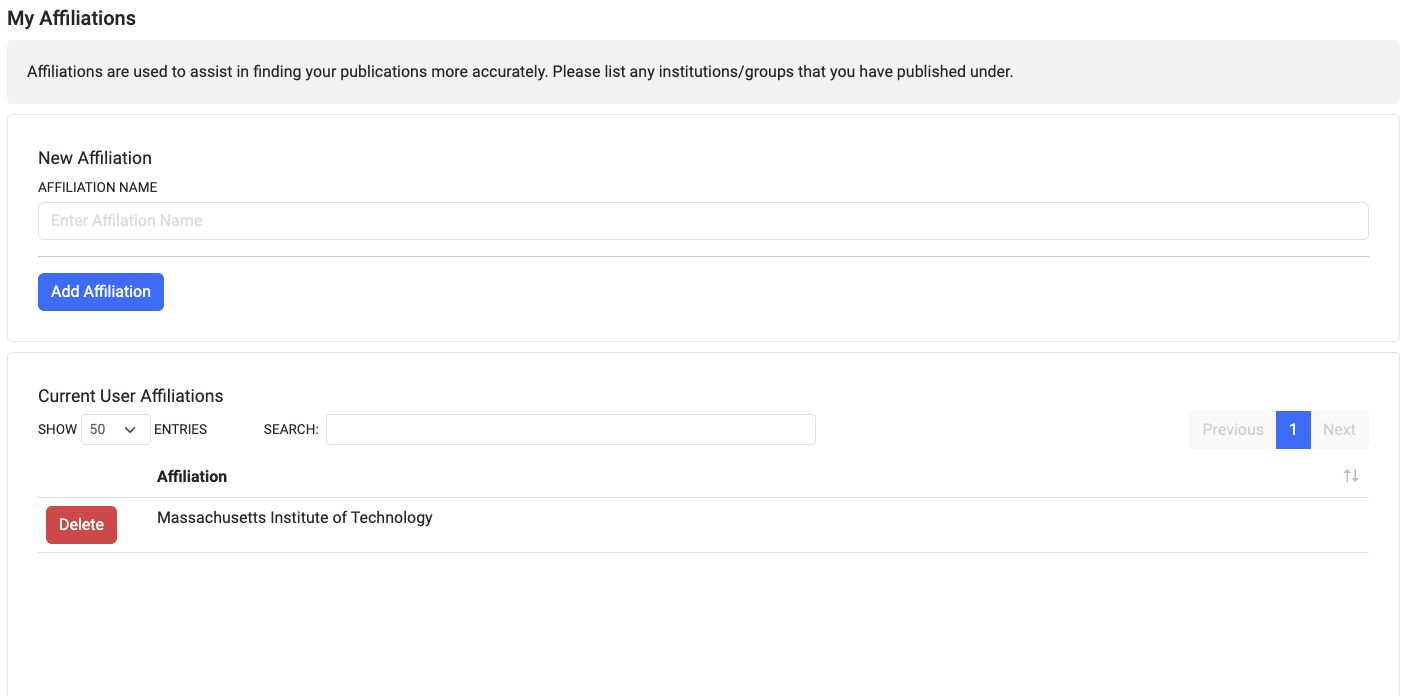Viewport: 1404px width, 696px height.
Task: Go to the Next page
Action: [x=1339, y=430]
